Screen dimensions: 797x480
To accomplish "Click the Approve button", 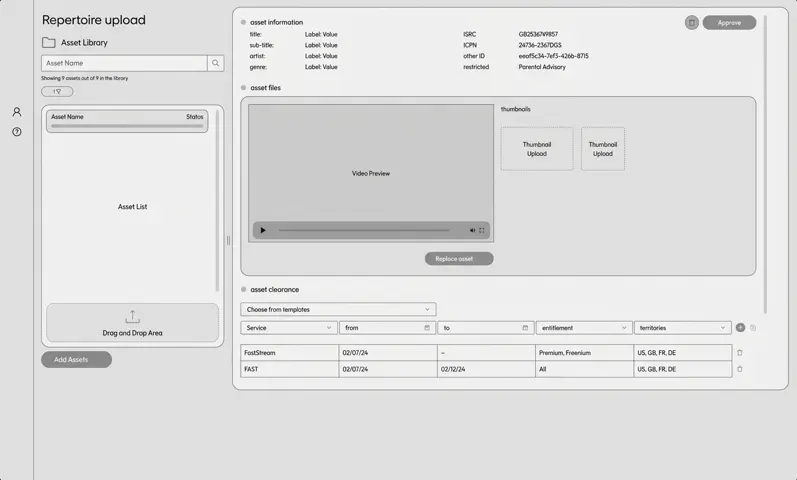I will tap(729, 22).
